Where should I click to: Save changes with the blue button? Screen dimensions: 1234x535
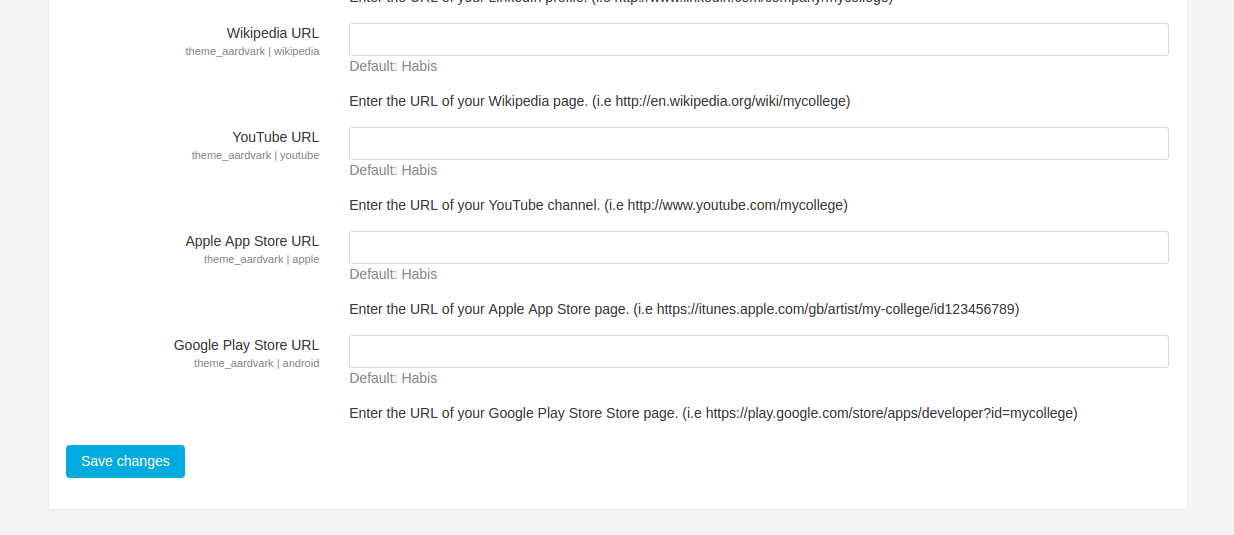click(125, 461)
